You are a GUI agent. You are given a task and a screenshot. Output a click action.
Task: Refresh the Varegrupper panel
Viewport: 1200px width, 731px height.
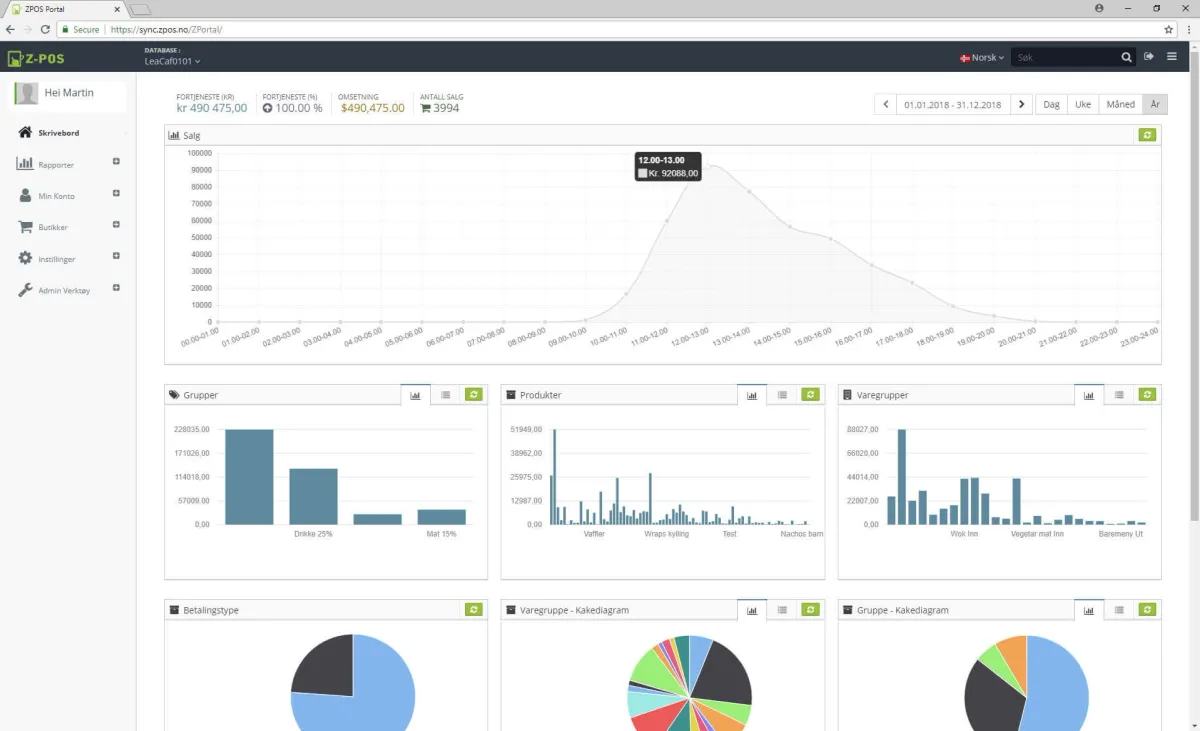[1147, 395]
